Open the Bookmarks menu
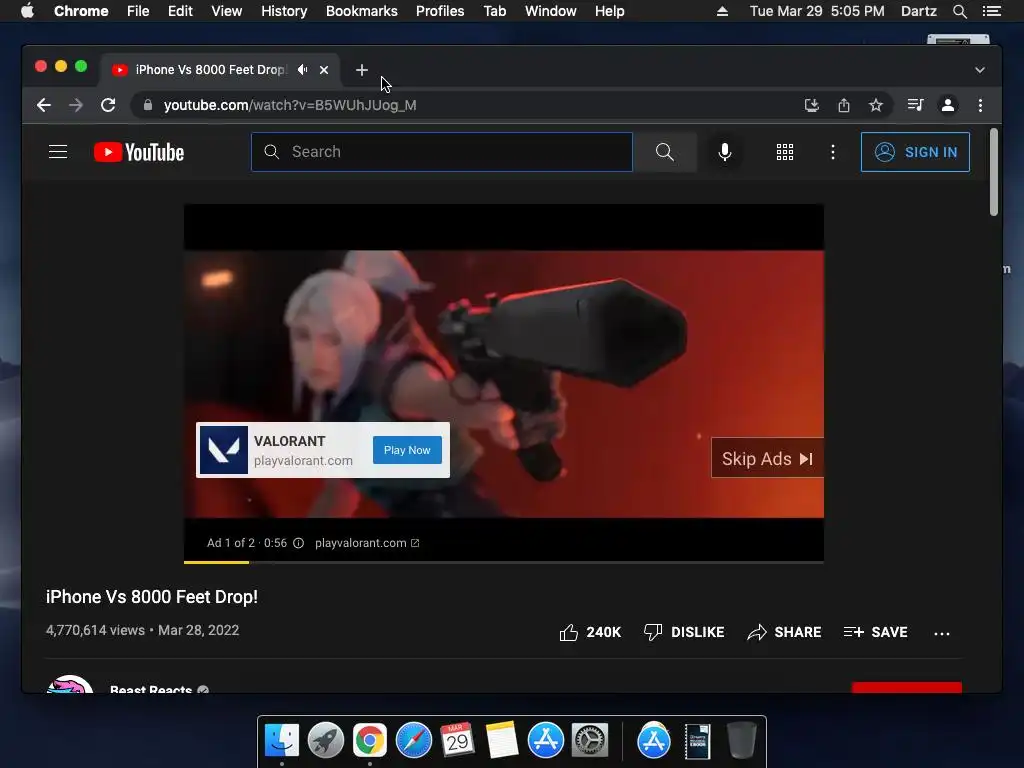The height and width of the screenshot is (768, 1024). (362, 11)
